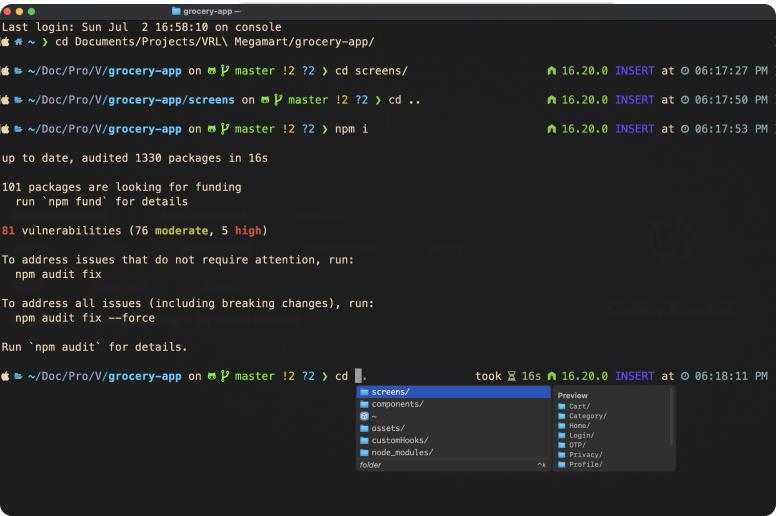Click the GitHub cat icon on the last prompt line
The image size is (776, 516).
(212, 376)
